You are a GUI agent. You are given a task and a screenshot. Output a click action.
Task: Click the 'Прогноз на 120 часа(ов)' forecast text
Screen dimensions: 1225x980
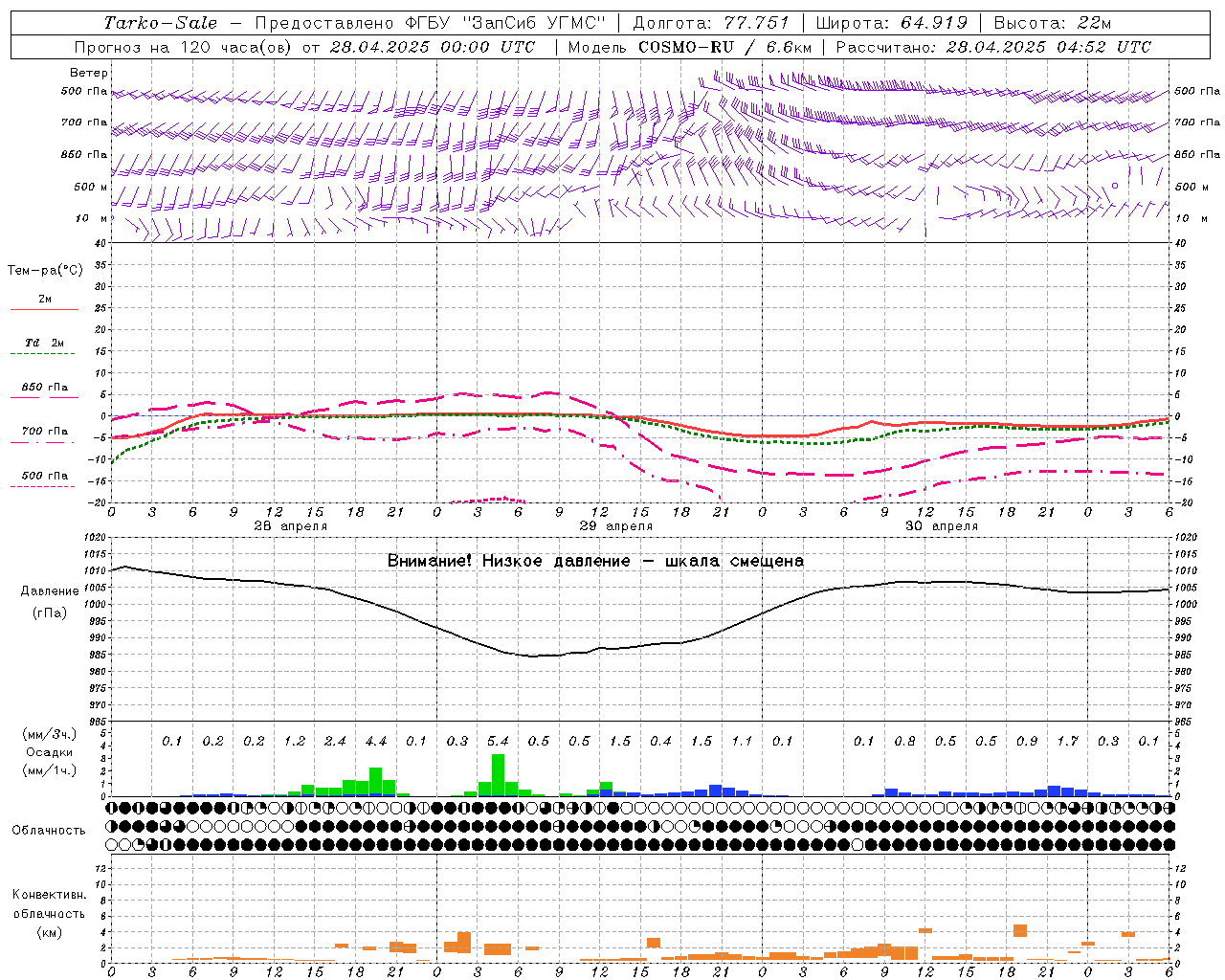185,47
